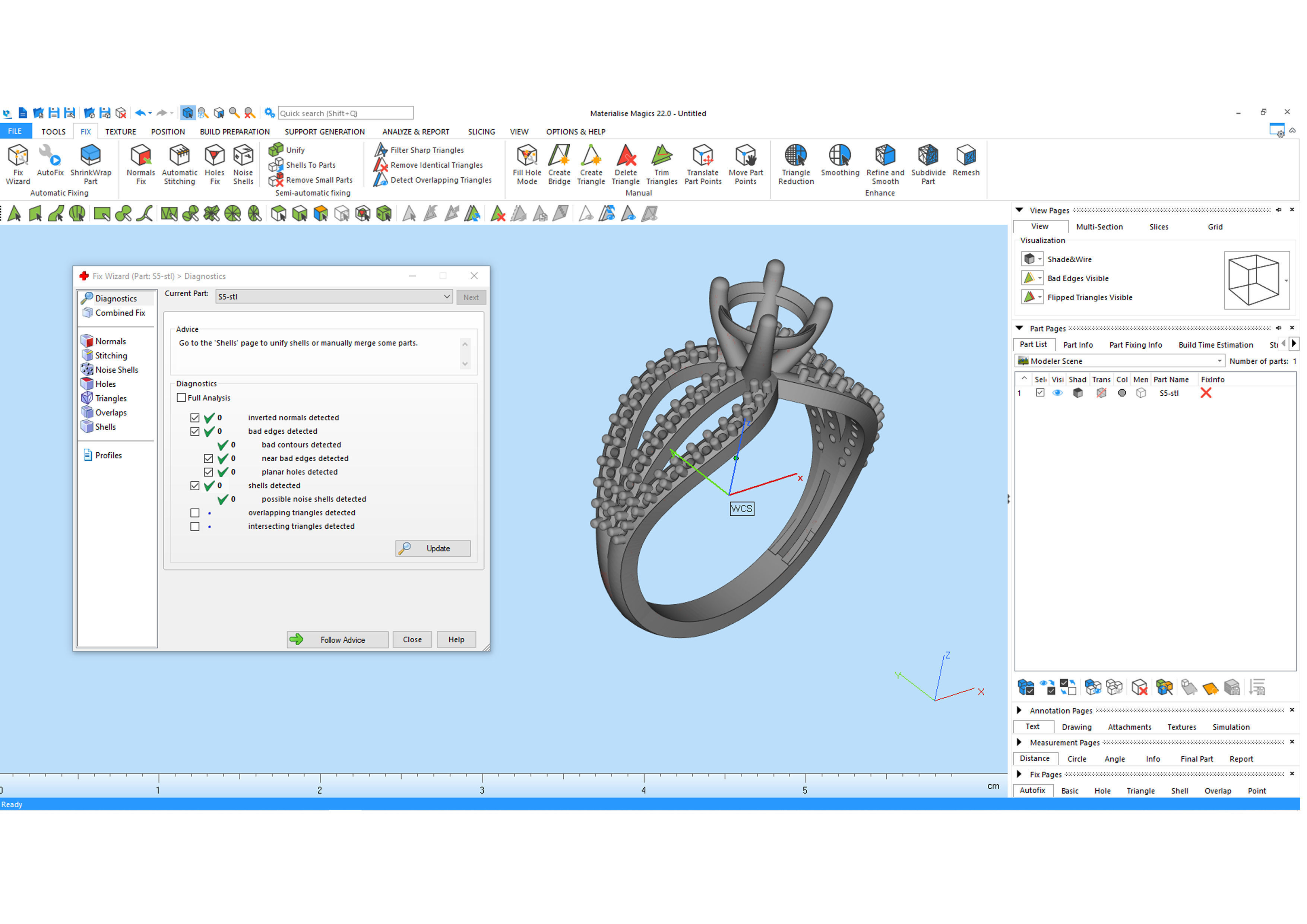Click Remove Identical Triangles

[428, 165]
